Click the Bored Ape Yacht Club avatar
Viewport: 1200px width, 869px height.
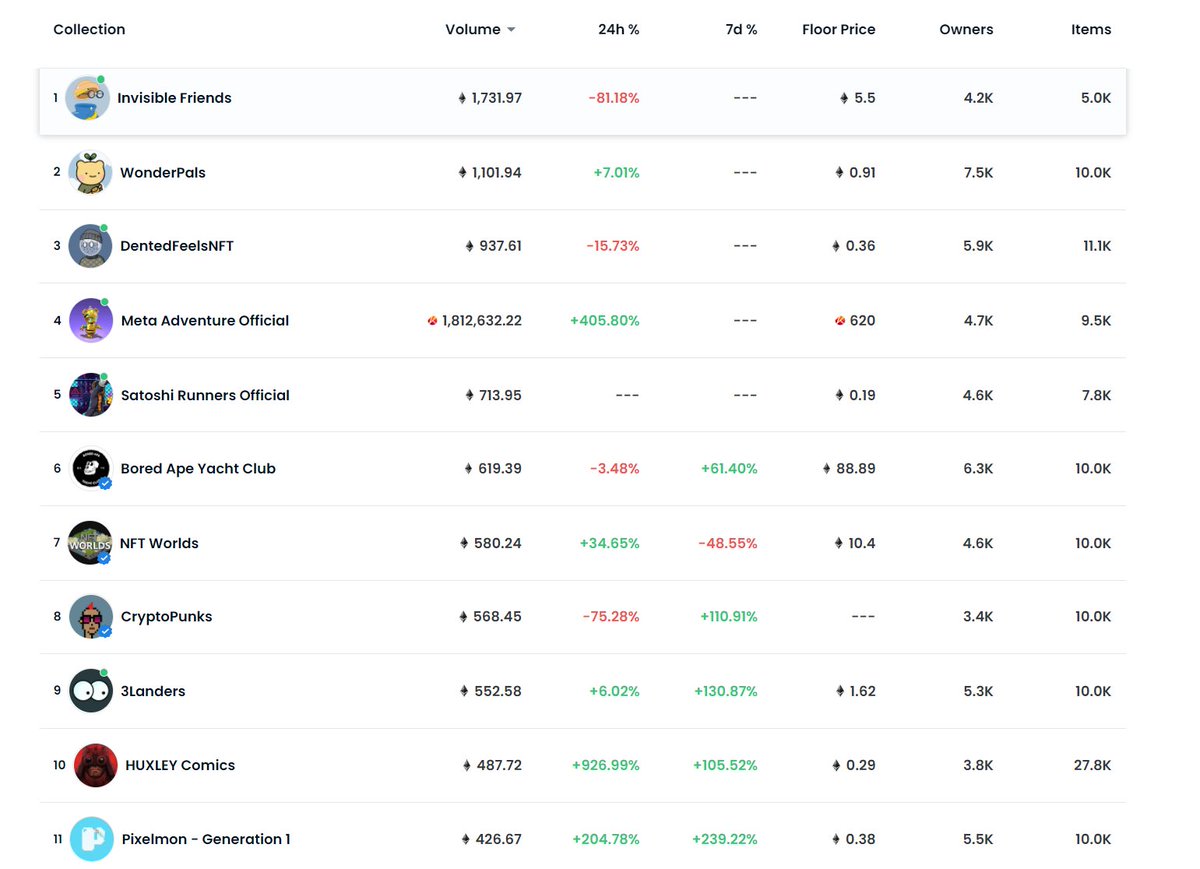click(90, 468)
